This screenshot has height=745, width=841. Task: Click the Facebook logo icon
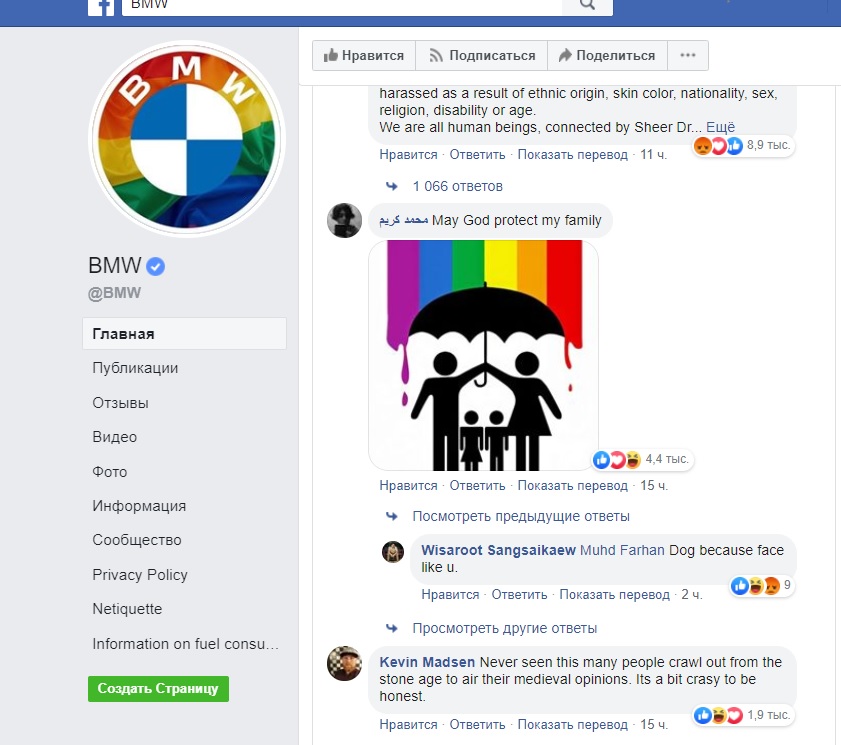tap(101, 8)
